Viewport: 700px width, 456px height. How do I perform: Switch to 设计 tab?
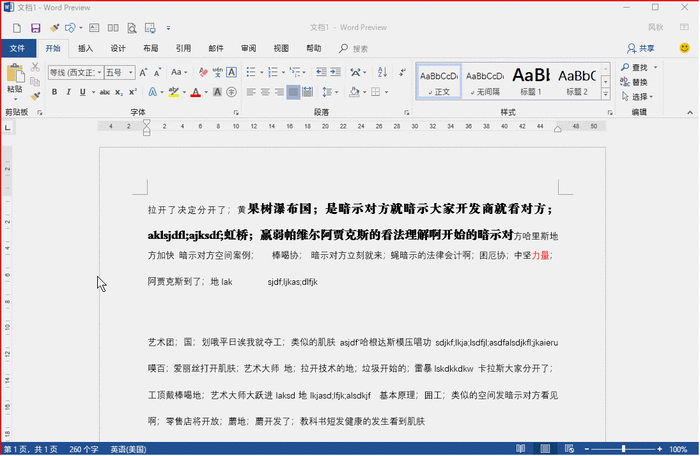(x=118, y=48)
